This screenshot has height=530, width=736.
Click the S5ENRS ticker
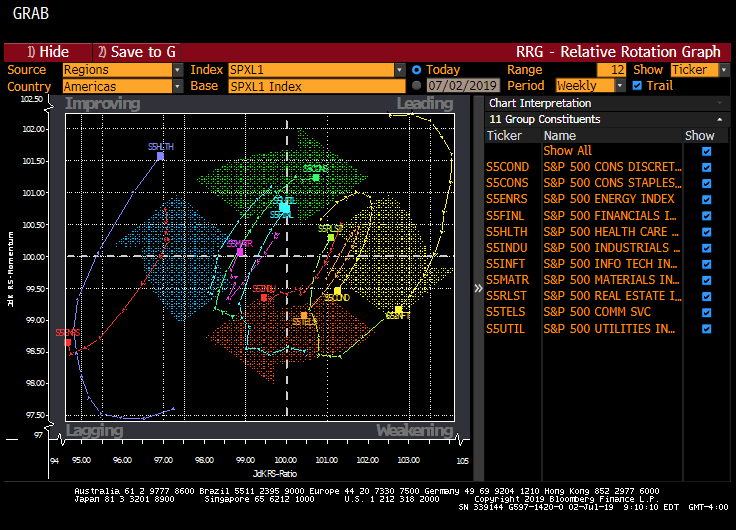(506, 199)
